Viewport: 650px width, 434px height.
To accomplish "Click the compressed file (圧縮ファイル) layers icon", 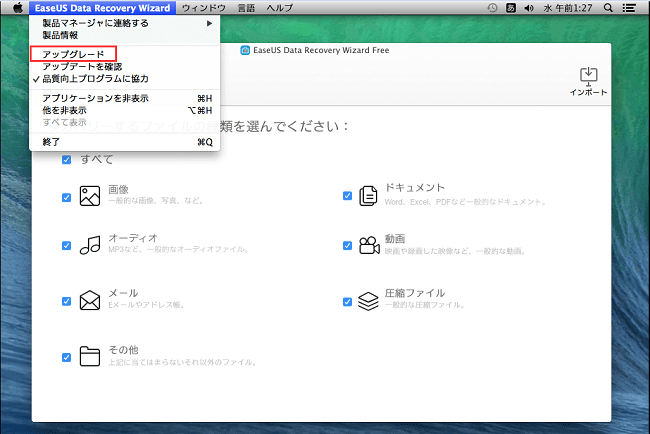I will (368, 301).
